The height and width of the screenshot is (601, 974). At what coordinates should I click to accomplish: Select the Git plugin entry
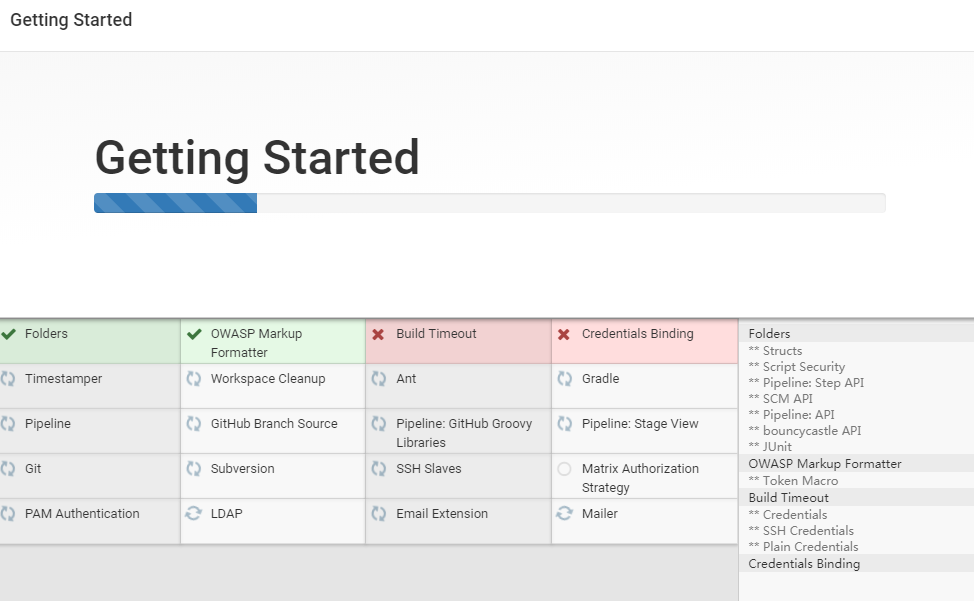[x=33, y=468]
